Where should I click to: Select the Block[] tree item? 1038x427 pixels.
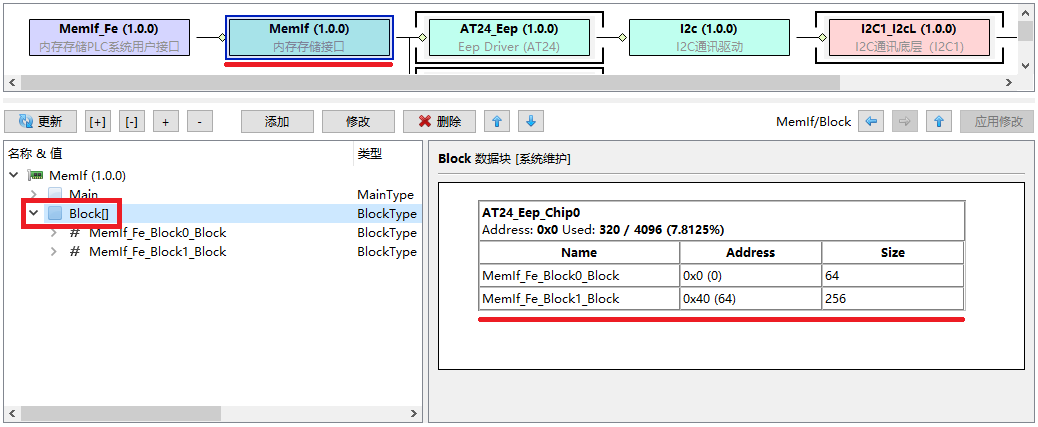coord(88,214)
